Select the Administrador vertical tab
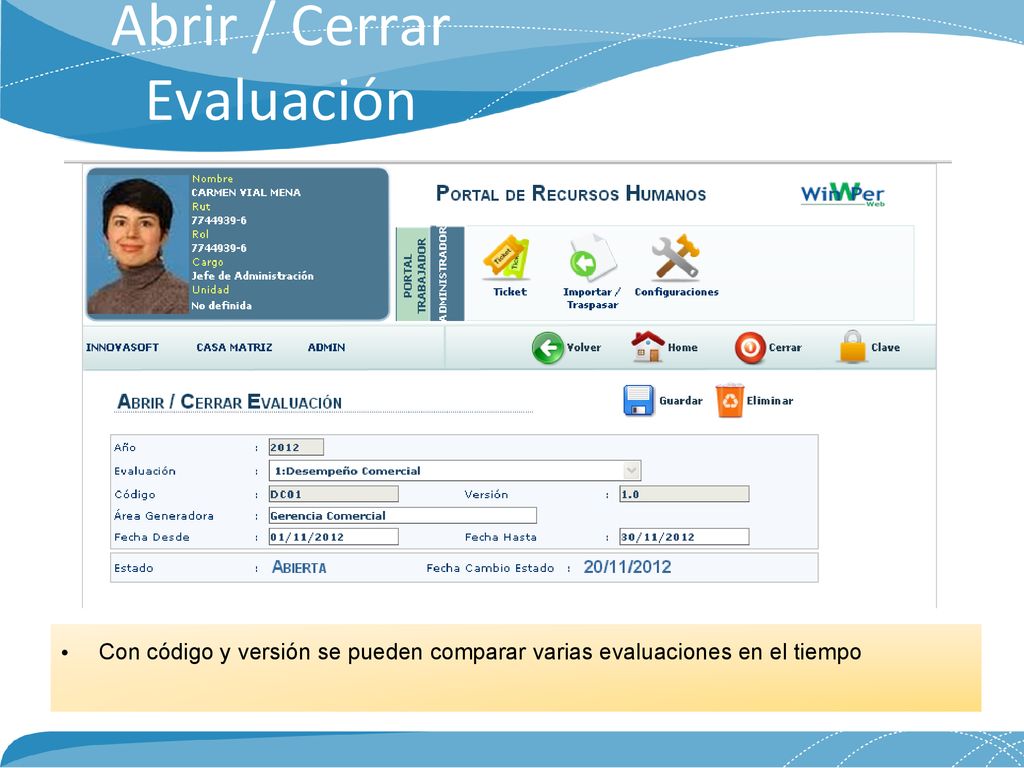This screenshot has height=768, width=1024. tap(447, 274)
